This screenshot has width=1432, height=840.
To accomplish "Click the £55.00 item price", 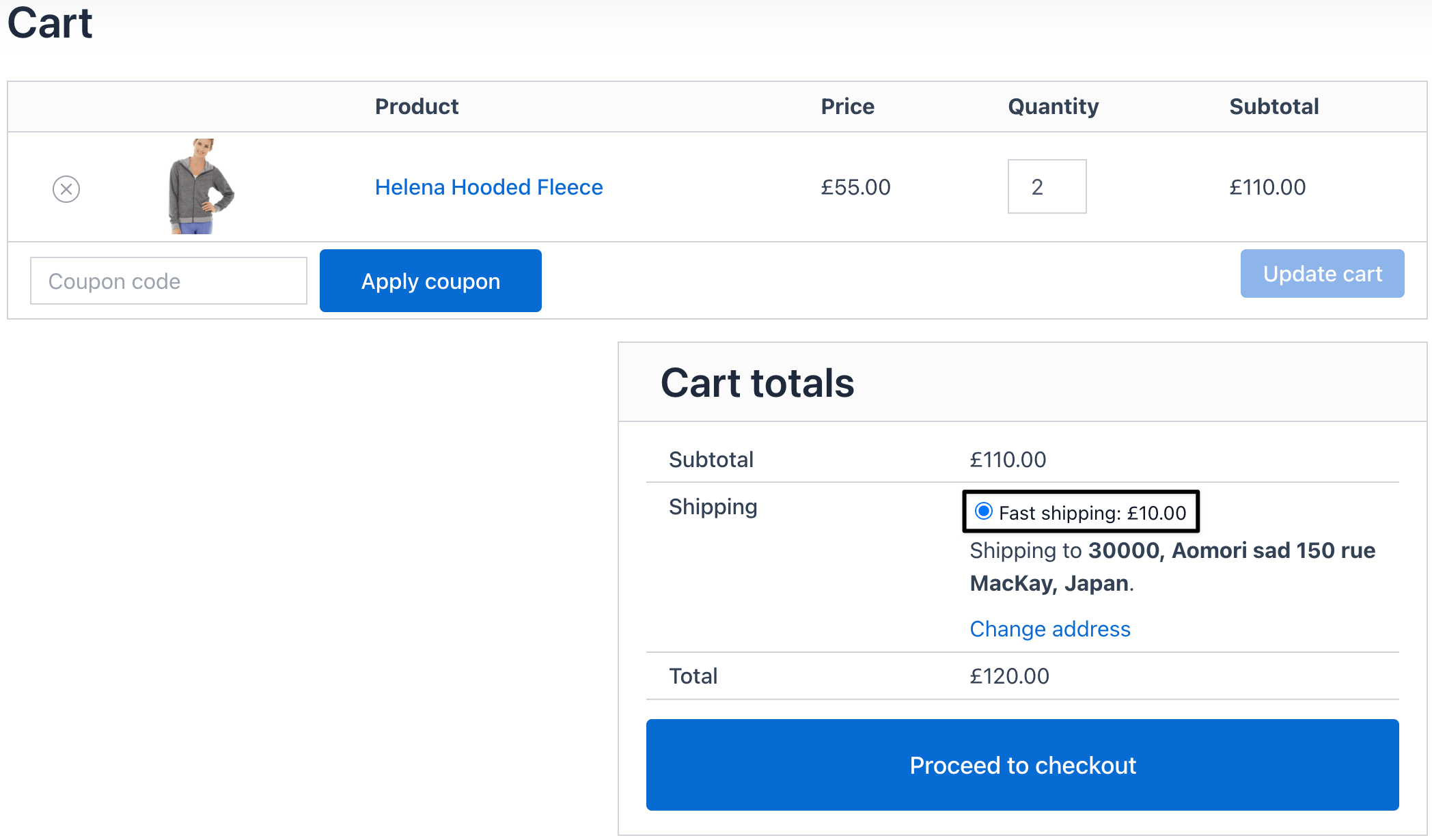I will click(x=855, y=187).
